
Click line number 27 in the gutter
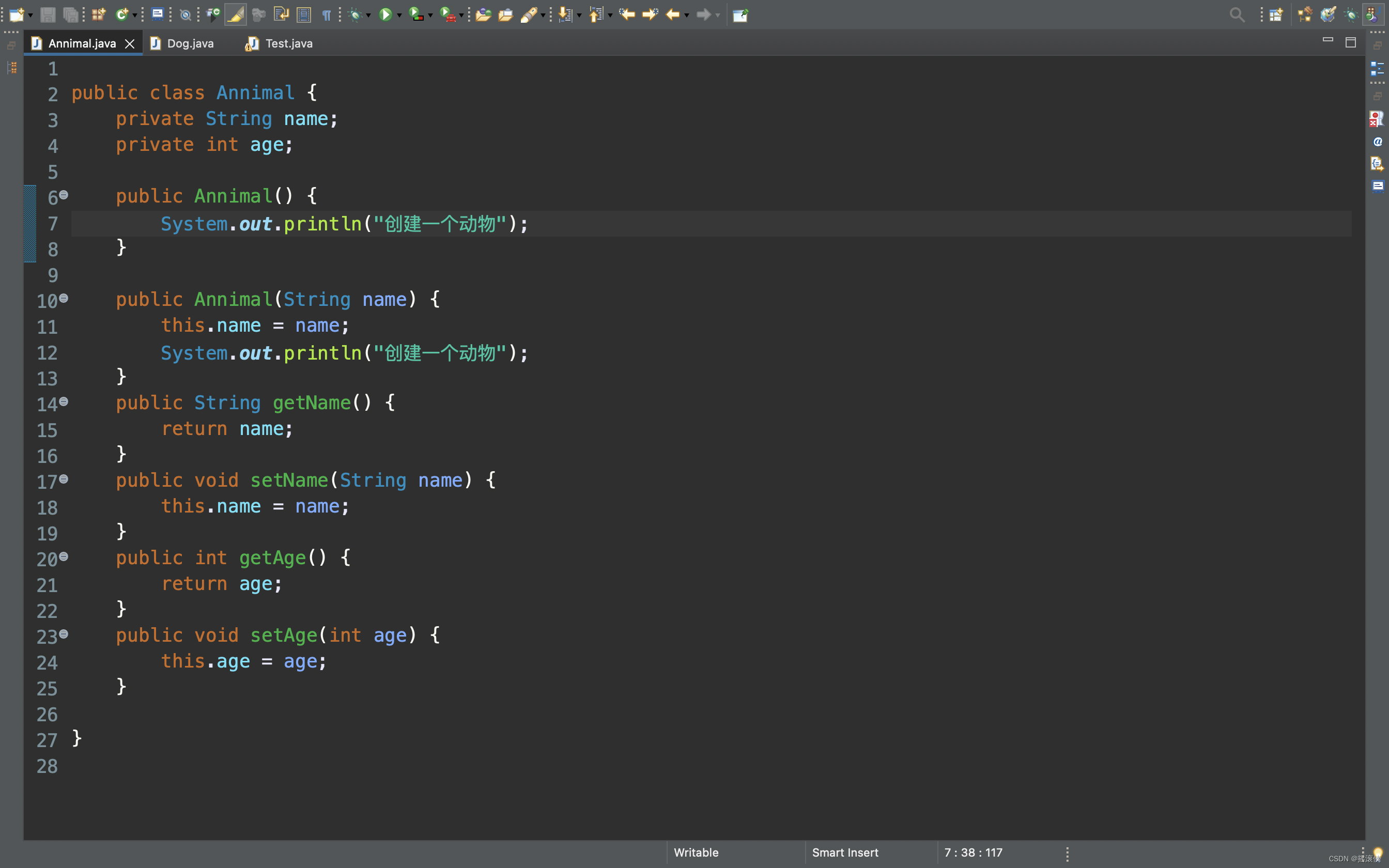(x=47, y=740)
